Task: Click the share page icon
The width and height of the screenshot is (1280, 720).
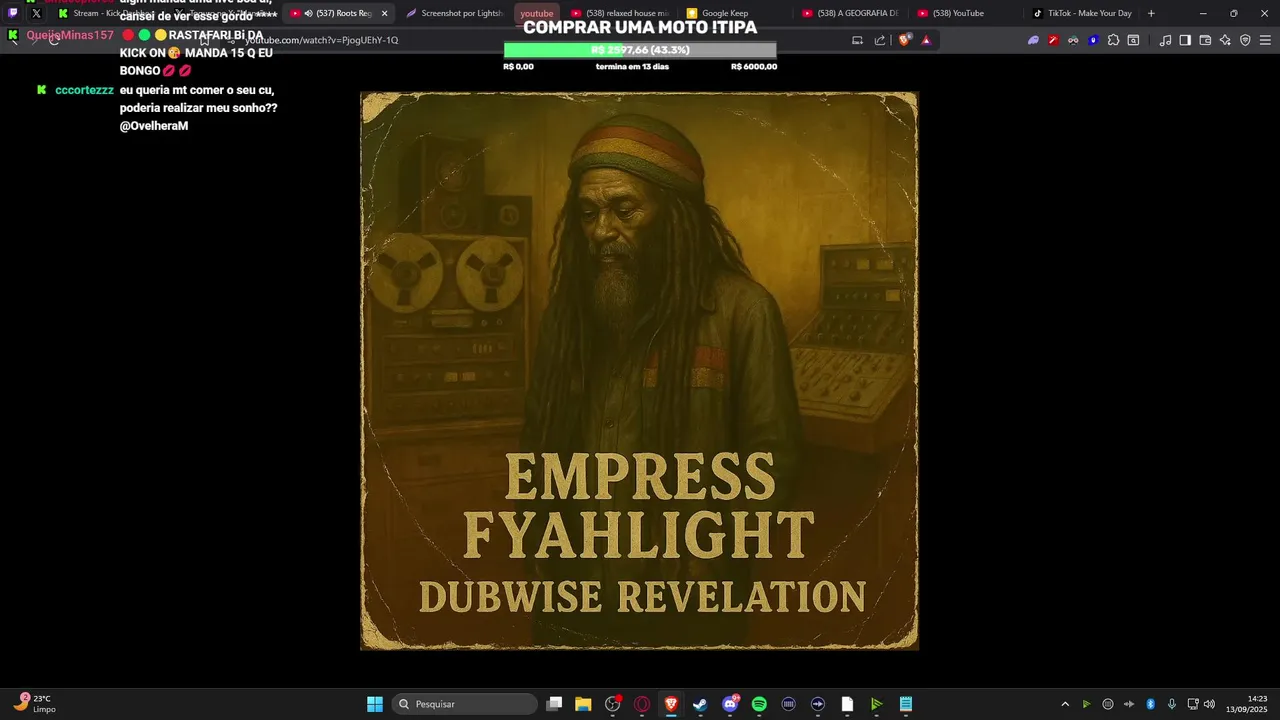Action: 880,40
